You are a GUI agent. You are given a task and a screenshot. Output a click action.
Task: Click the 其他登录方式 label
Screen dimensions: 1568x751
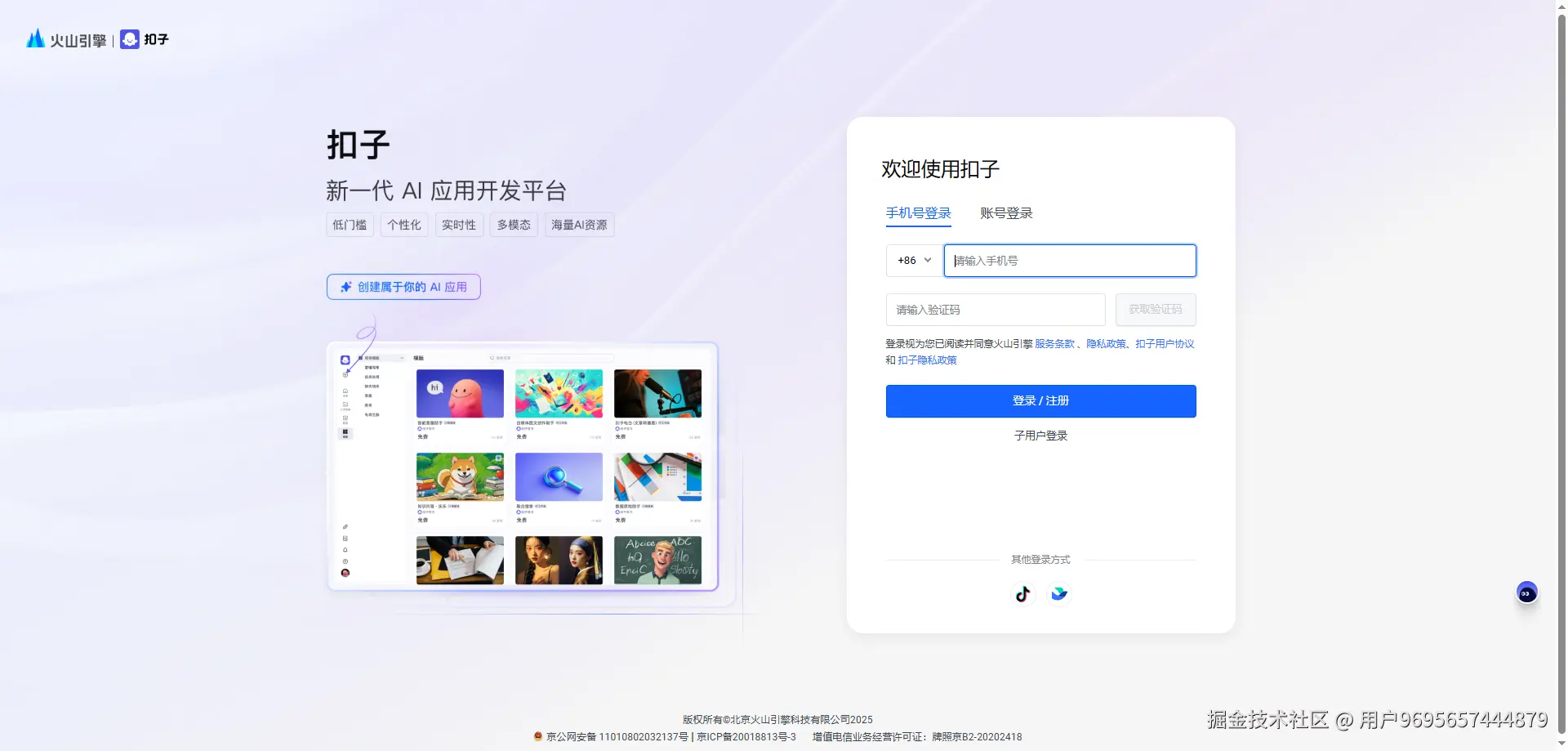(x=1040, y=560)
